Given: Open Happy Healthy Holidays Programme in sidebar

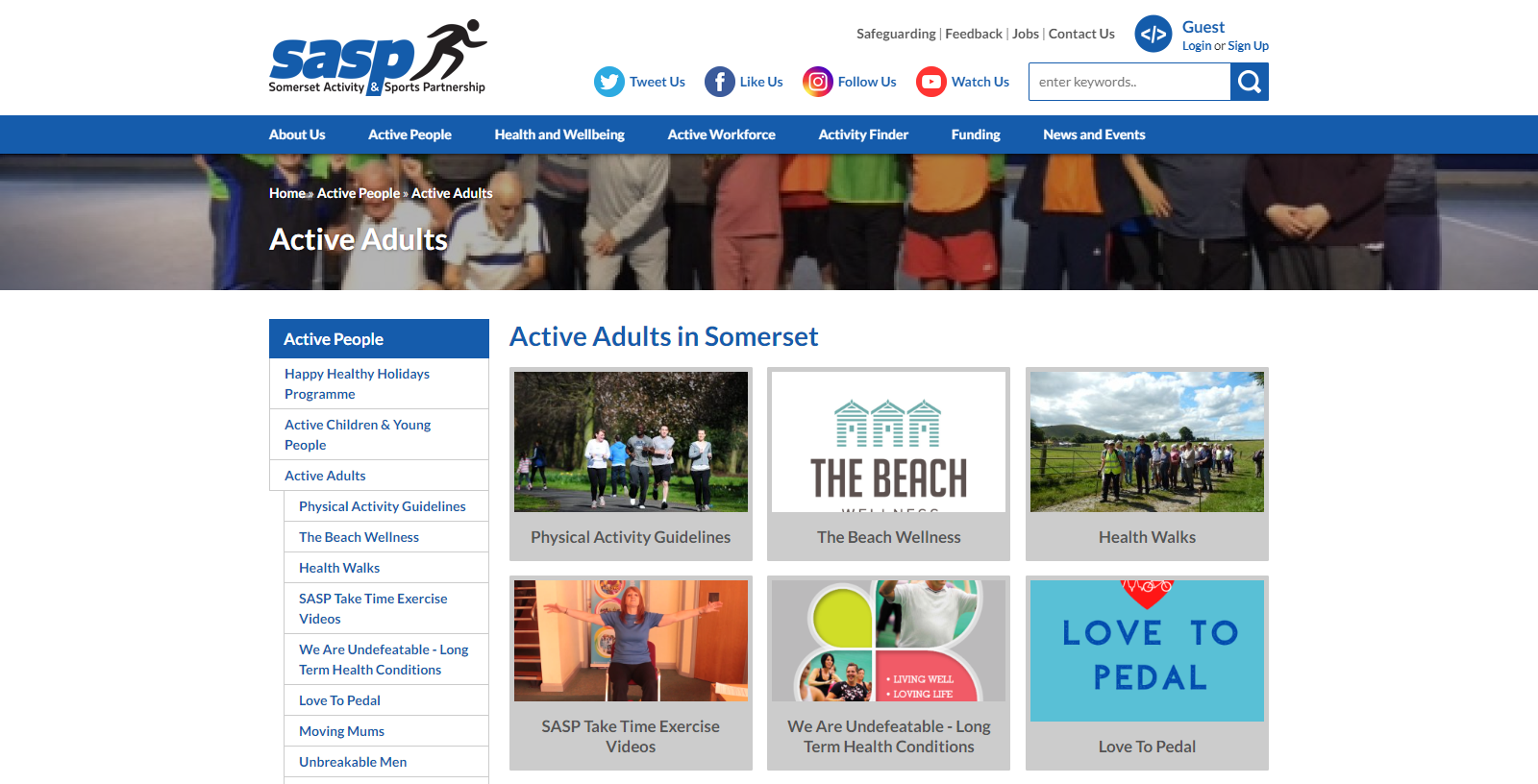Looking at the screenshot, I should 379,383.
